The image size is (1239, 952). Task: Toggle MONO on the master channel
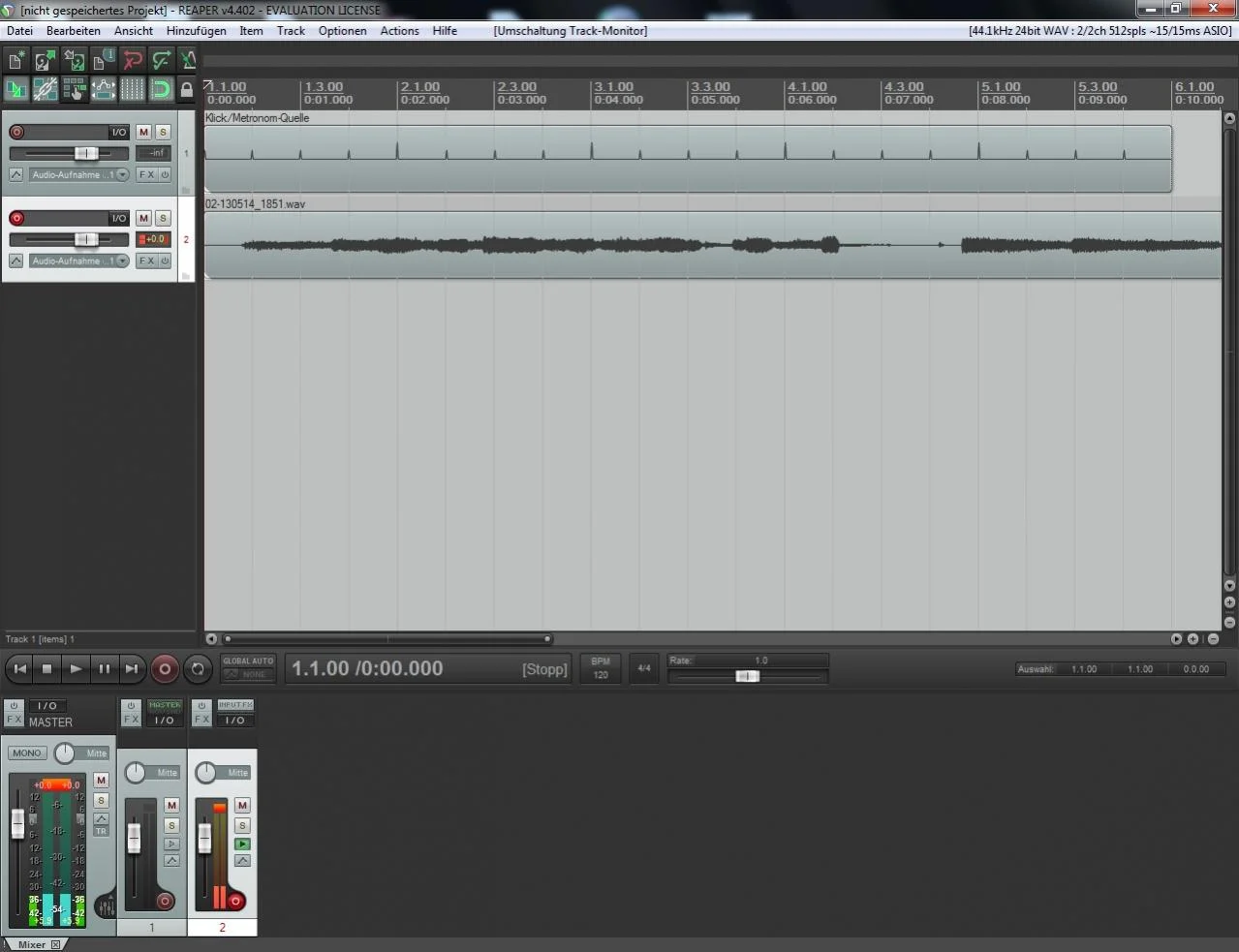click(x=27, y=752)
